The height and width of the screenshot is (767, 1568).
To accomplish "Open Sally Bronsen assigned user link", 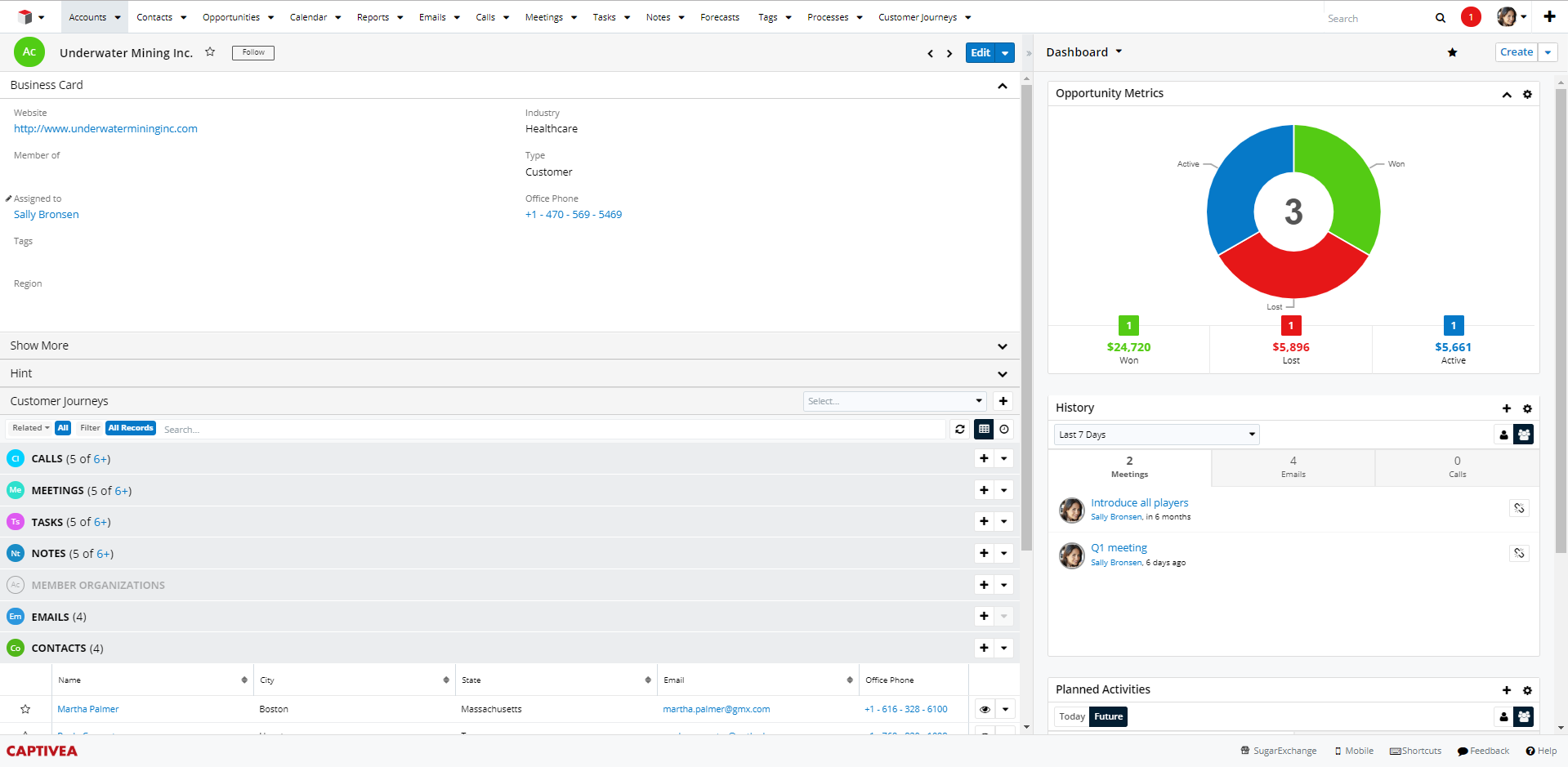I will 46,214.
